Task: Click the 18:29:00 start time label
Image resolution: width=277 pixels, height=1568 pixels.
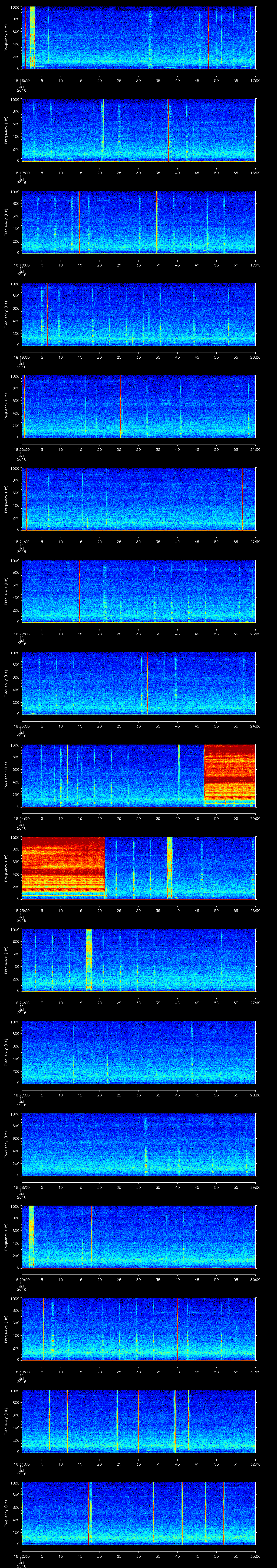Action: 21,1279
